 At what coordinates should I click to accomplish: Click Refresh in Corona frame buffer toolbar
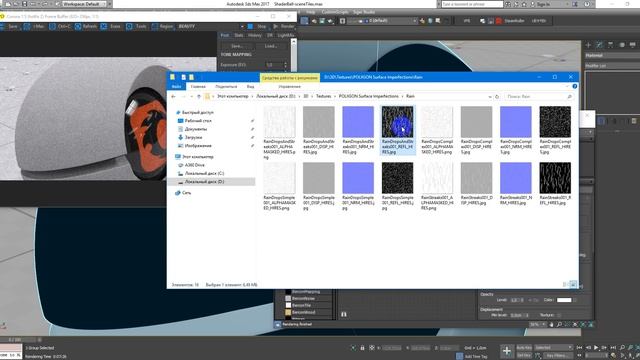click(86, 27)
